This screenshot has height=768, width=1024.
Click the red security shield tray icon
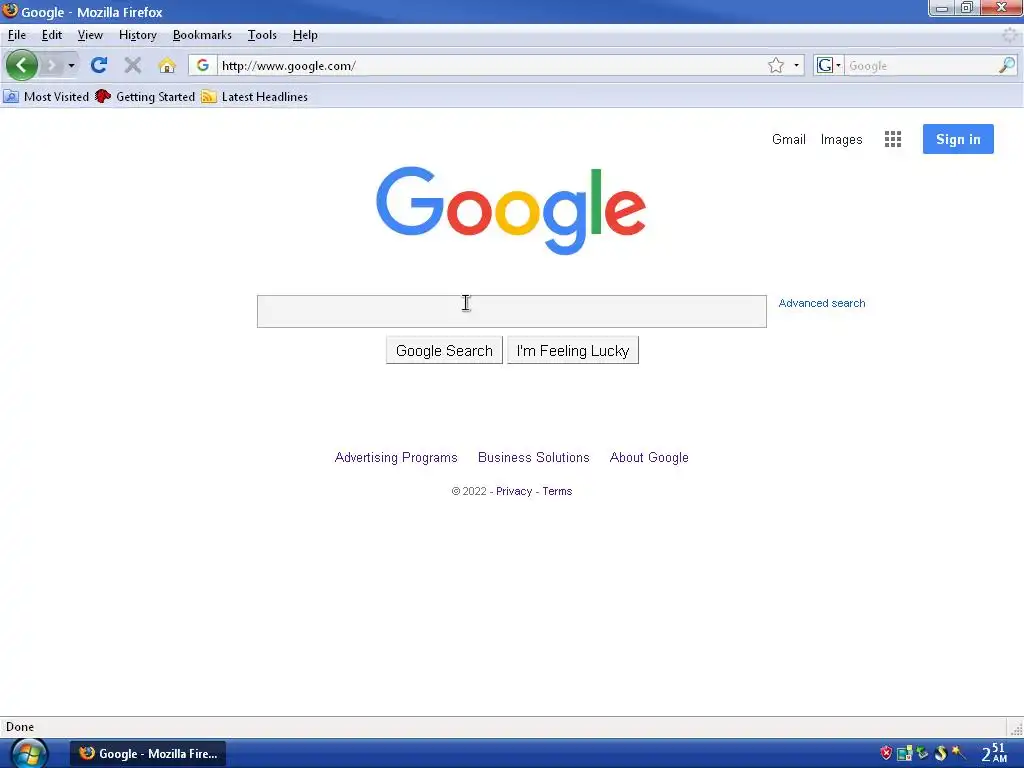coord(886,753)
